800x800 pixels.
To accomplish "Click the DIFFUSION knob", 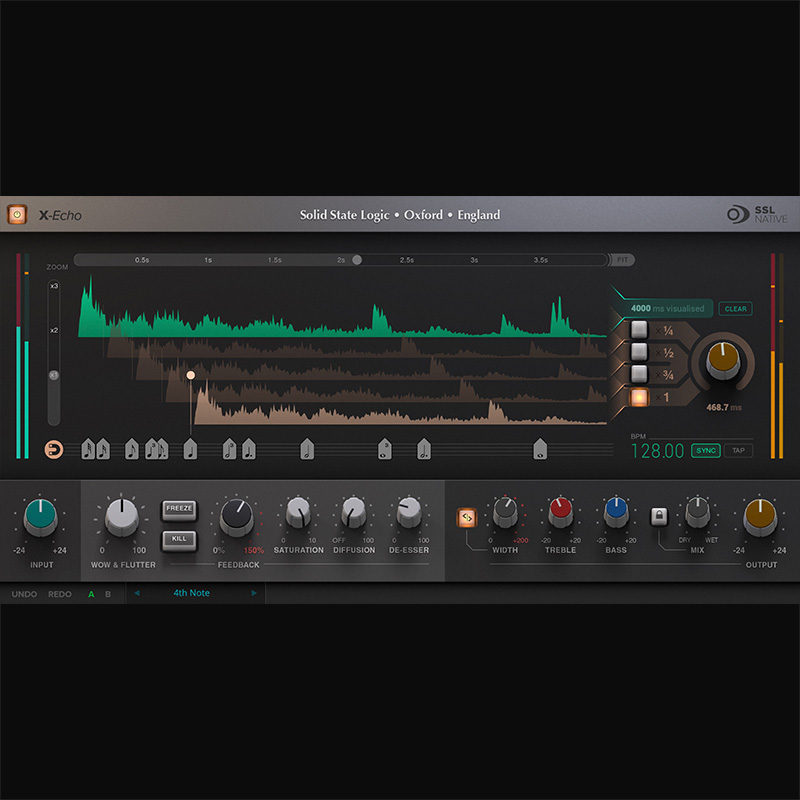I will point(354,513).
